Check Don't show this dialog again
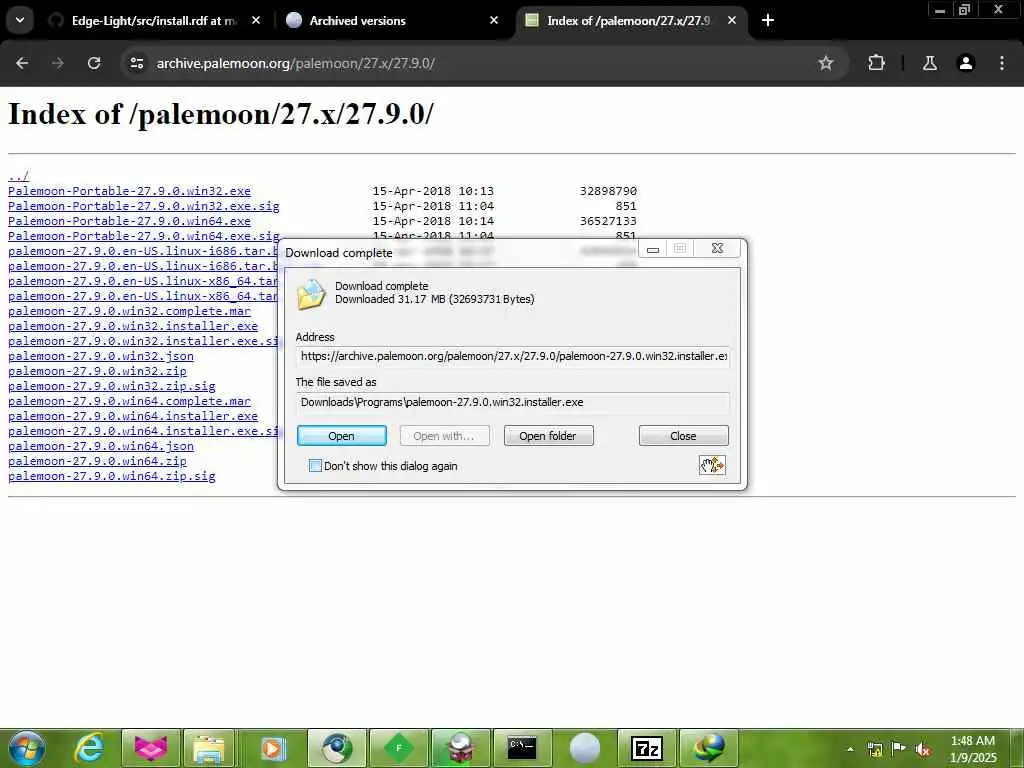The image size is (1024, 768). click(x=315, y=466)
